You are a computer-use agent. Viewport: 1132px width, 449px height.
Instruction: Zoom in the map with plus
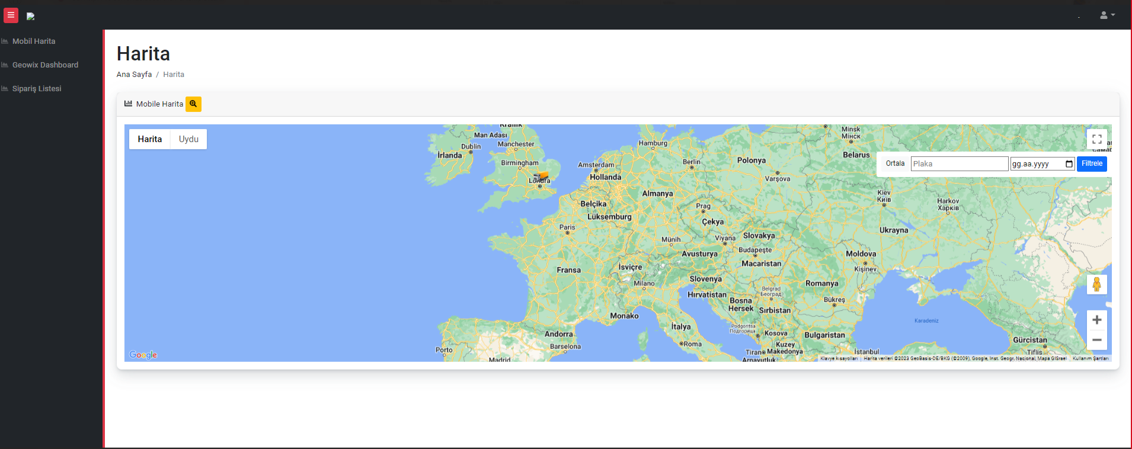(x=1097, y=320)
